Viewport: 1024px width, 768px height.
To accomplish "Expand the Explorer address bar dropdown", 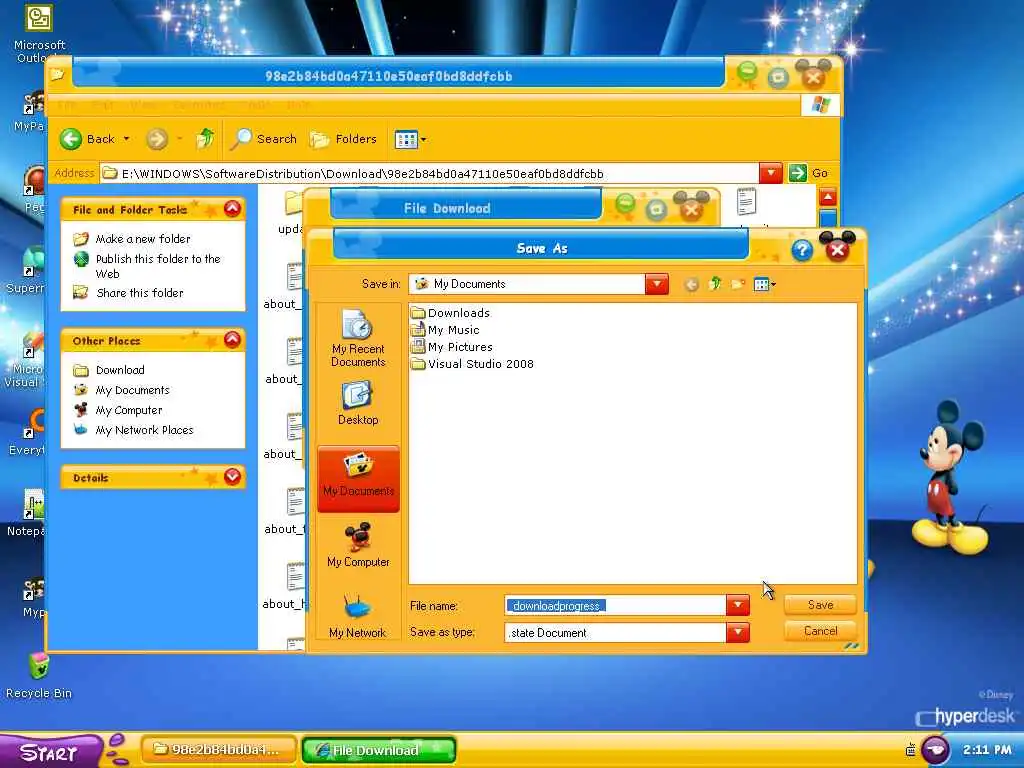I will click(771, 173).
